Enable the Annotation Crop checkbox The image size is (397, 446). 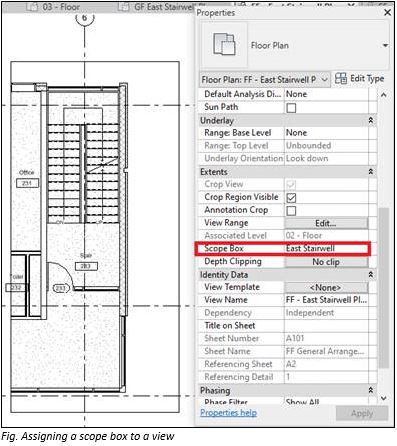[291, 211]
